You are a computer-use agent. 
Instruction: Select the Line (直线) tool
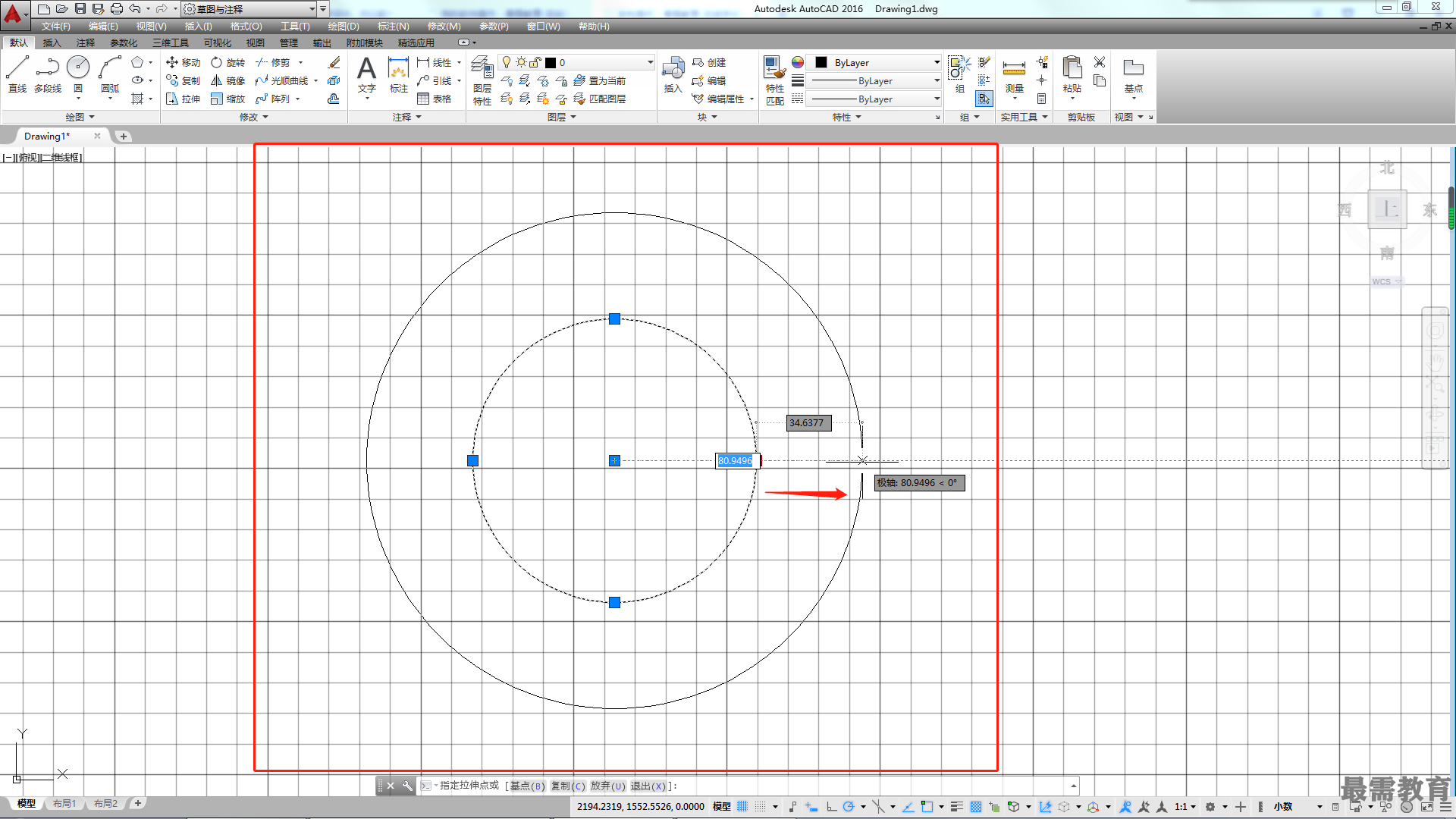coord(17,74)
